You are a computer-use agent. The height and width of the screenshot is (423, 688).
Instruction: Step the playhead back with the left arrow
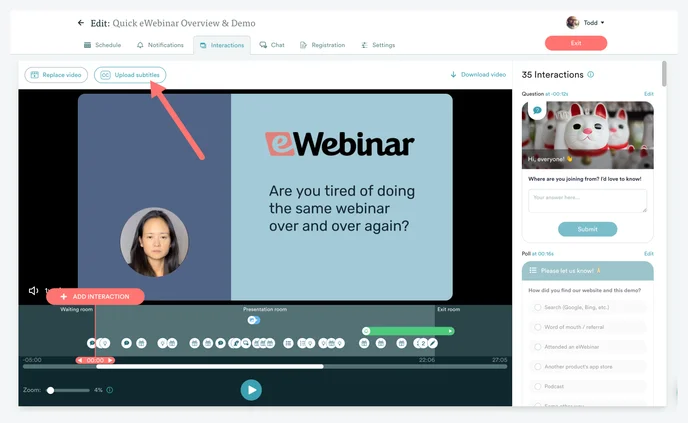tap(80, 360)
